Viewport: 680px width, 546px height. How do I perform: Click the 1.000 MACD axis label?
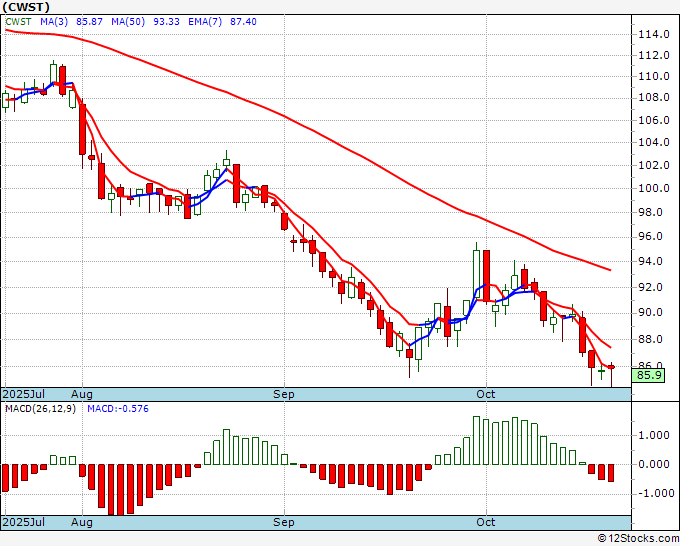pyautogui.click(x=654, y=435)
